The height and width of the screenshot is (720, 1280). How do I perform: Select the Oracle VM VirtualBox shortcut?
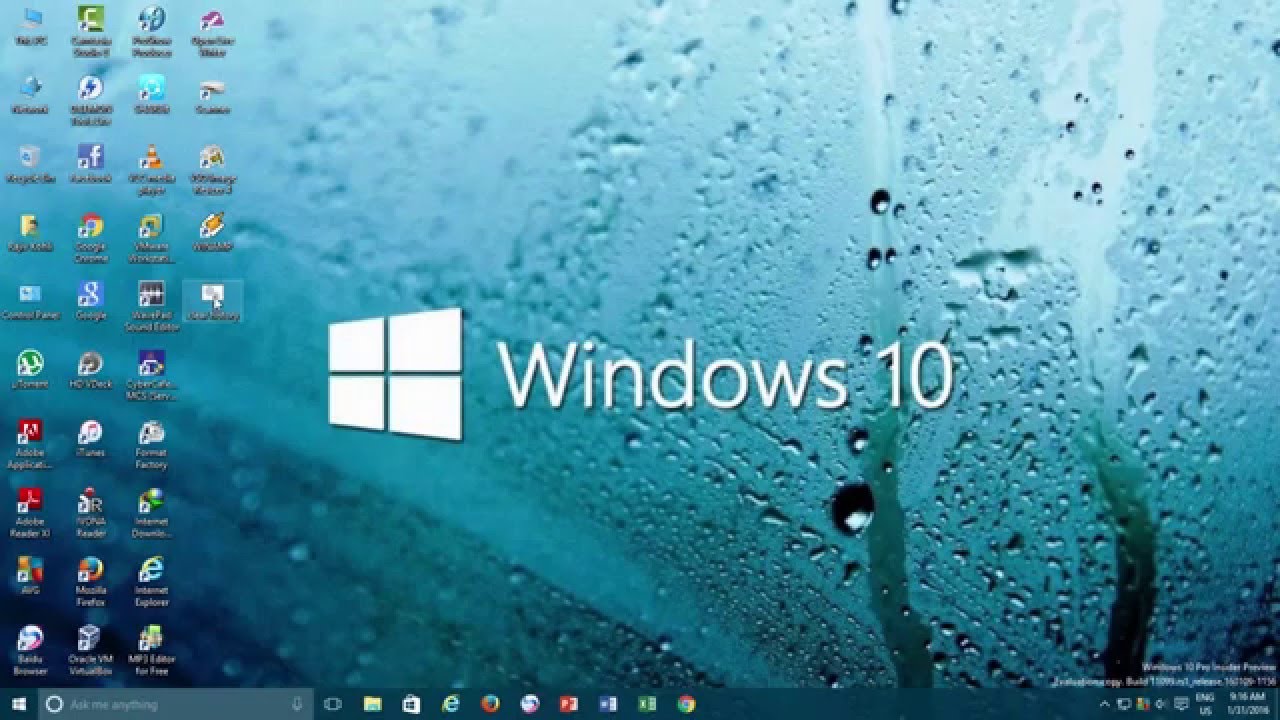pyautogui.click(x=90, y=650)
